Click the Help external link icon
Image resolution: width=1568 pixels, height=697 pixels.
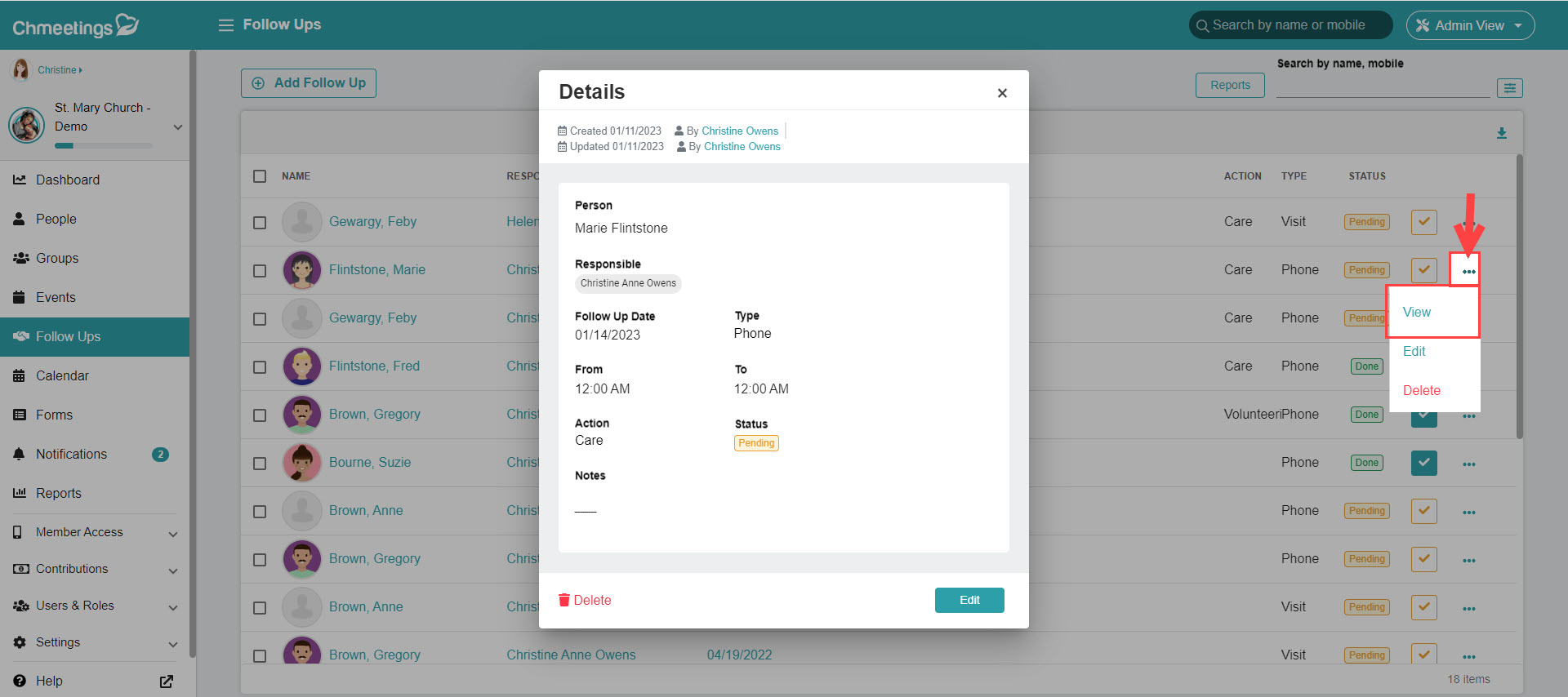pos(167,681)
